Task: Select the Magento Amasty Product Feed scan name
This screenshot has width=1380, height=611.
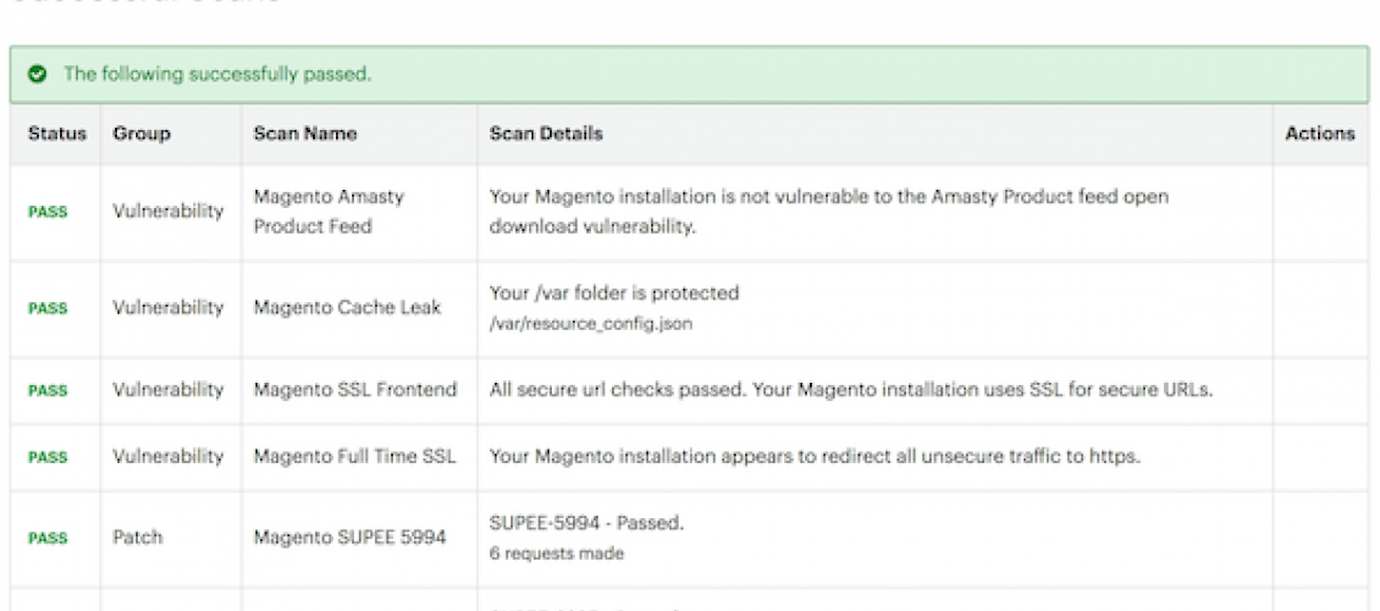Action: click(329, 211)
